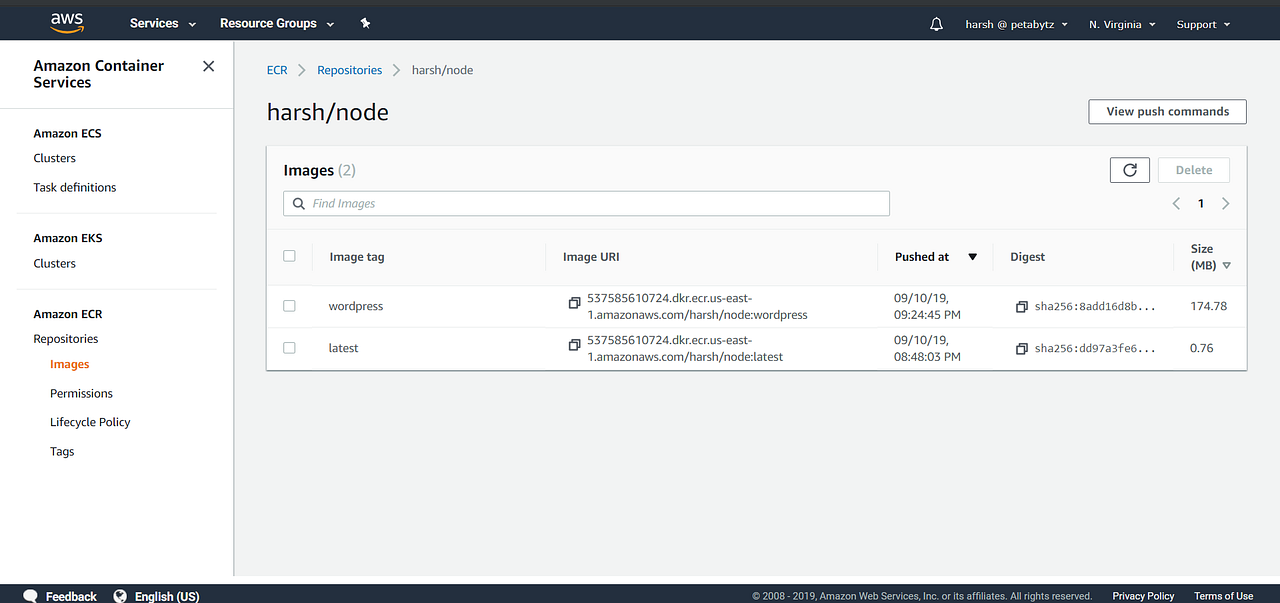The width and height of the screenshot is (1280, 603).
Task: Click the Find Images search field
Action: 585,203
